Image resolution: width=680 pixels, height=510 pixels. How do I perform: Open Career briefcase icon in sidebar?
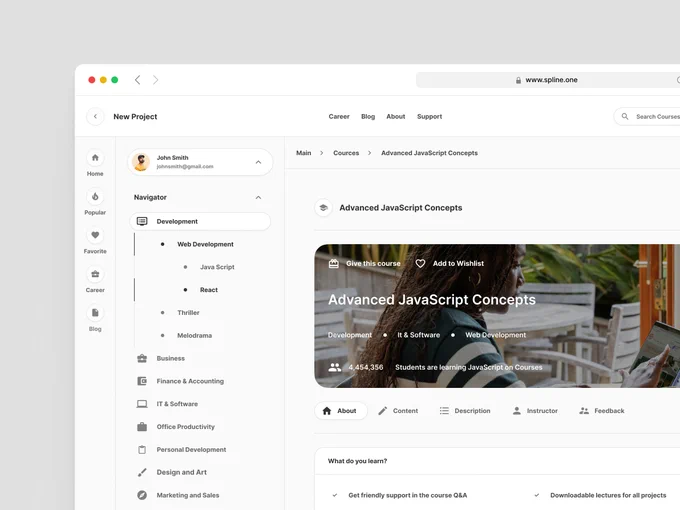[95, 275]
